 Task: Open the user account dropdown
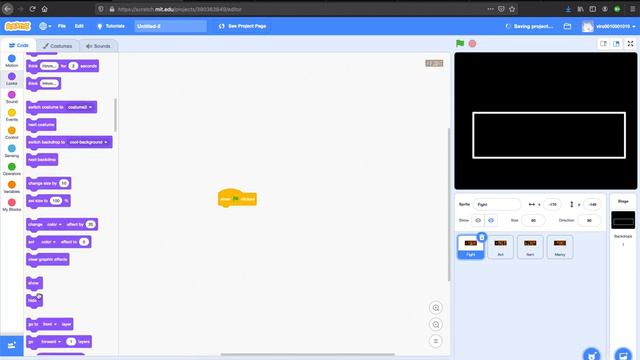(609, 26)
